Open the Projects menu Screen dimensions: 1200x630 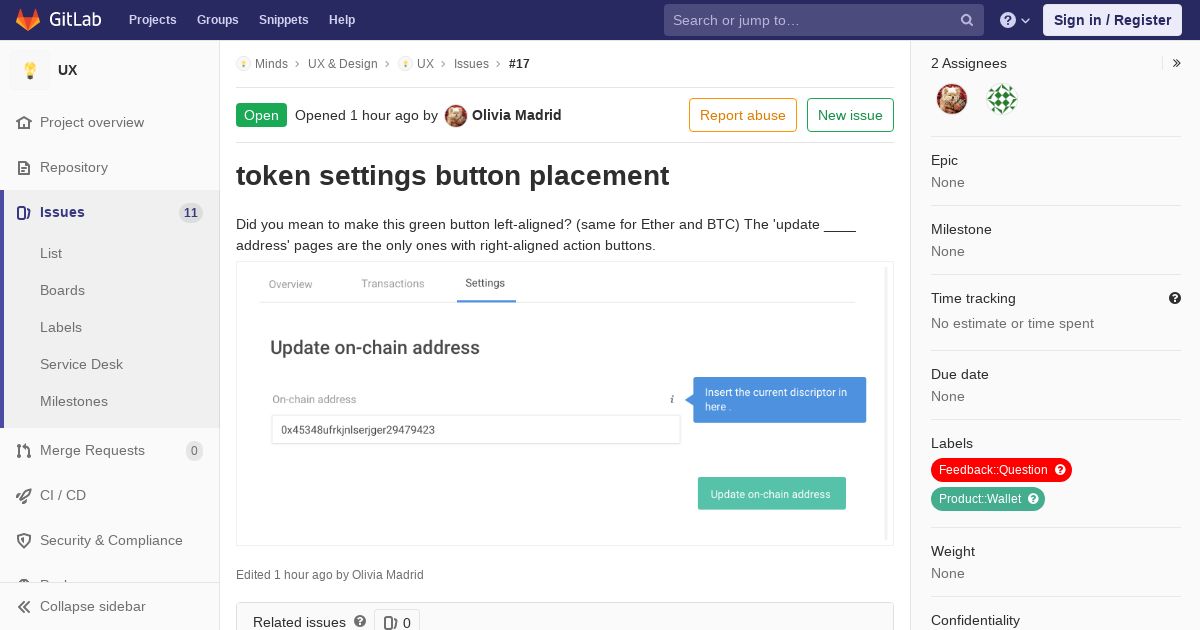tap(153, 20)
